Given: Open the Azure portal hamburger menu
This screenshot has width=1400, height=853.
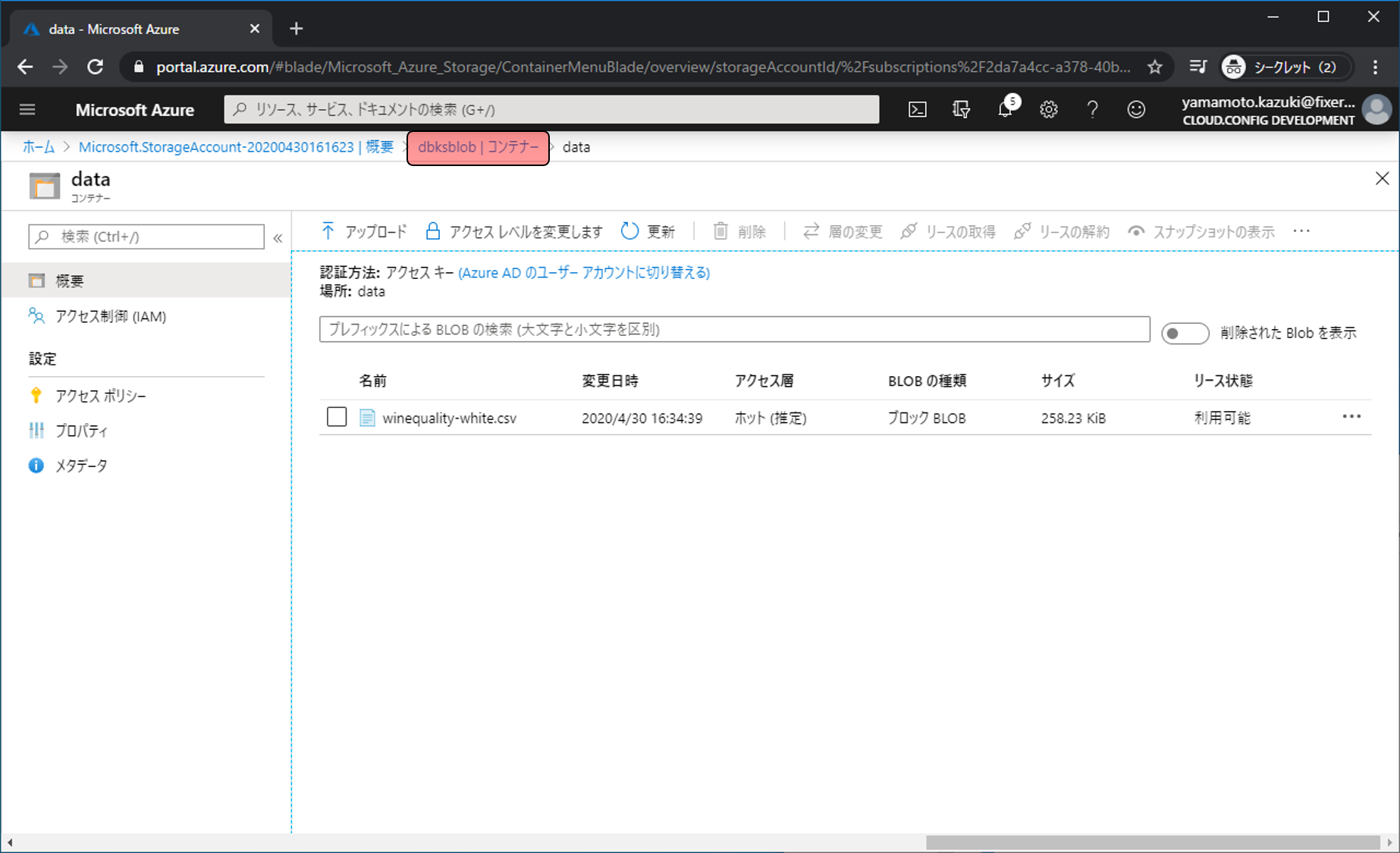Looking at the screenshot, I should pyautogui.click(x=27, y=110).
